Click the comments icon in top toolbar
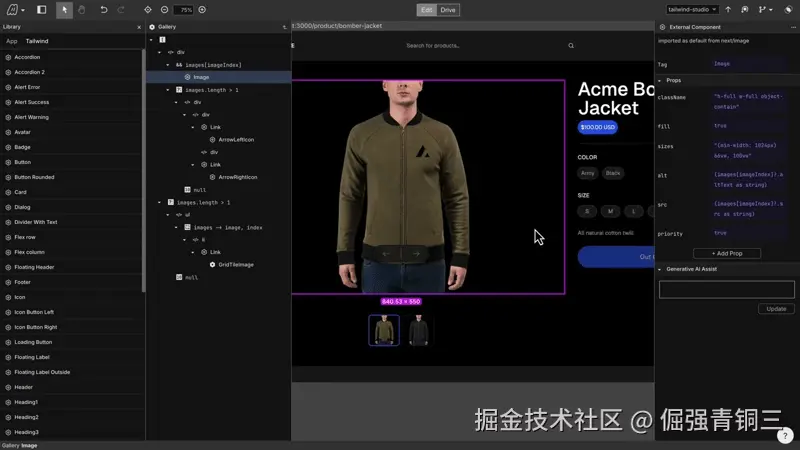The height and width of the screenshot is (450, 800). (745, 10)
